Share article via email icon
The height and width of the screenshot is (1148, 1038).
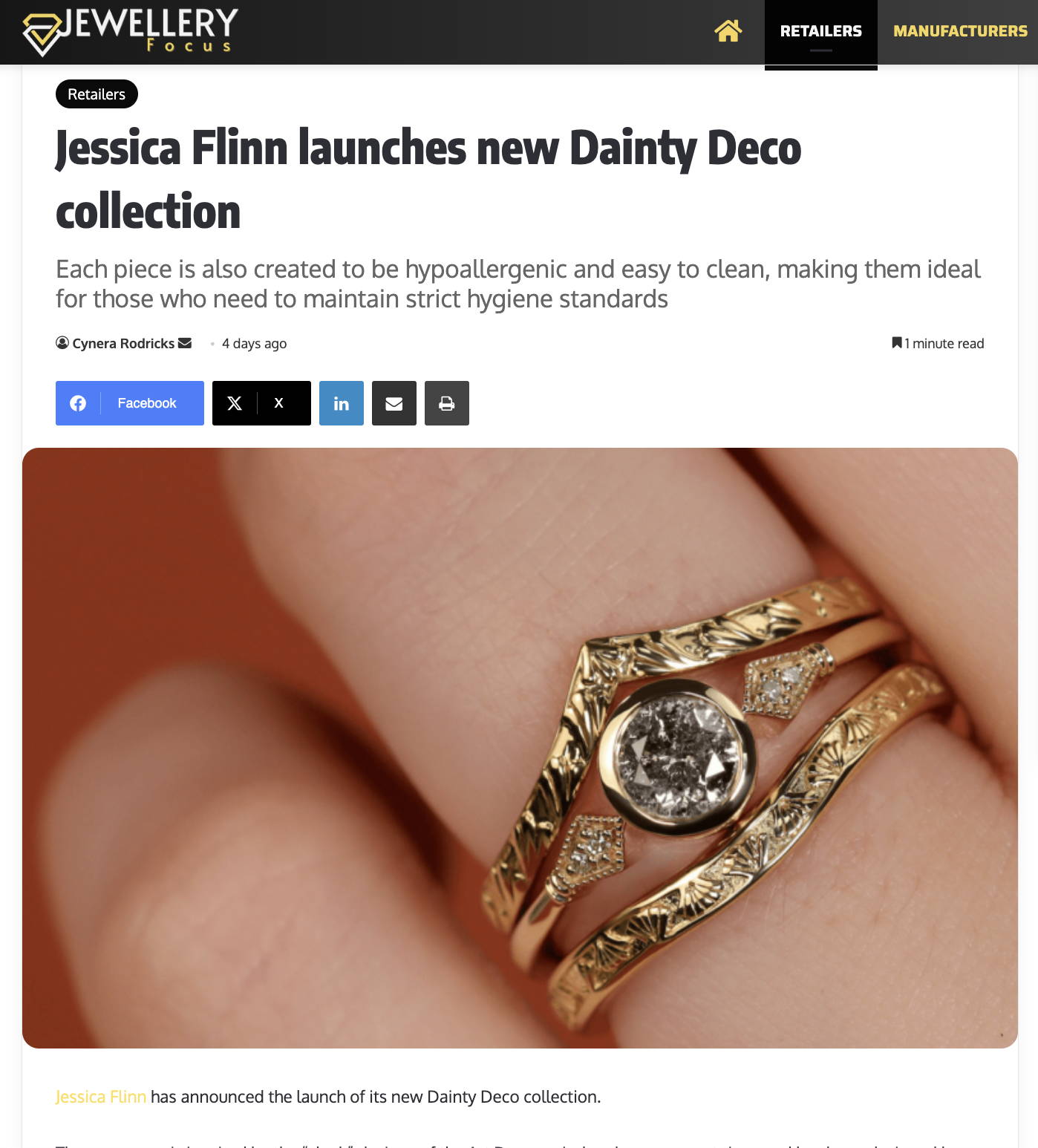click(x=394, y=403)
